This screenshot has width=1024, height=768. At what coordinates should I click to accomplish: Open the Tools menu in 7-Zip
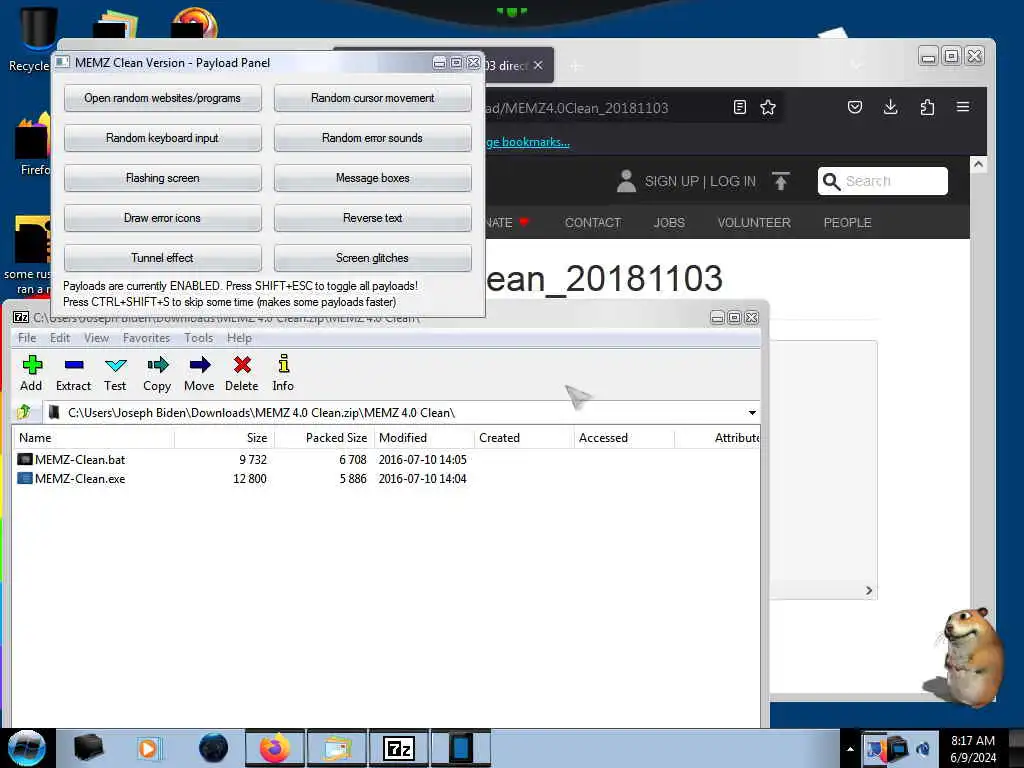coord(199,338)
